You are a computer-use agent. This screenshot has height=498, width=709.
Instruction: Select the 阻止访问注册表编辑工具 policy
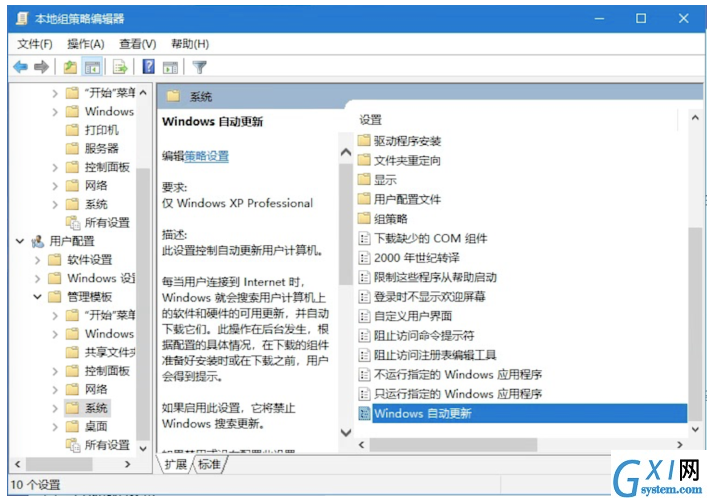pos(427,355)
